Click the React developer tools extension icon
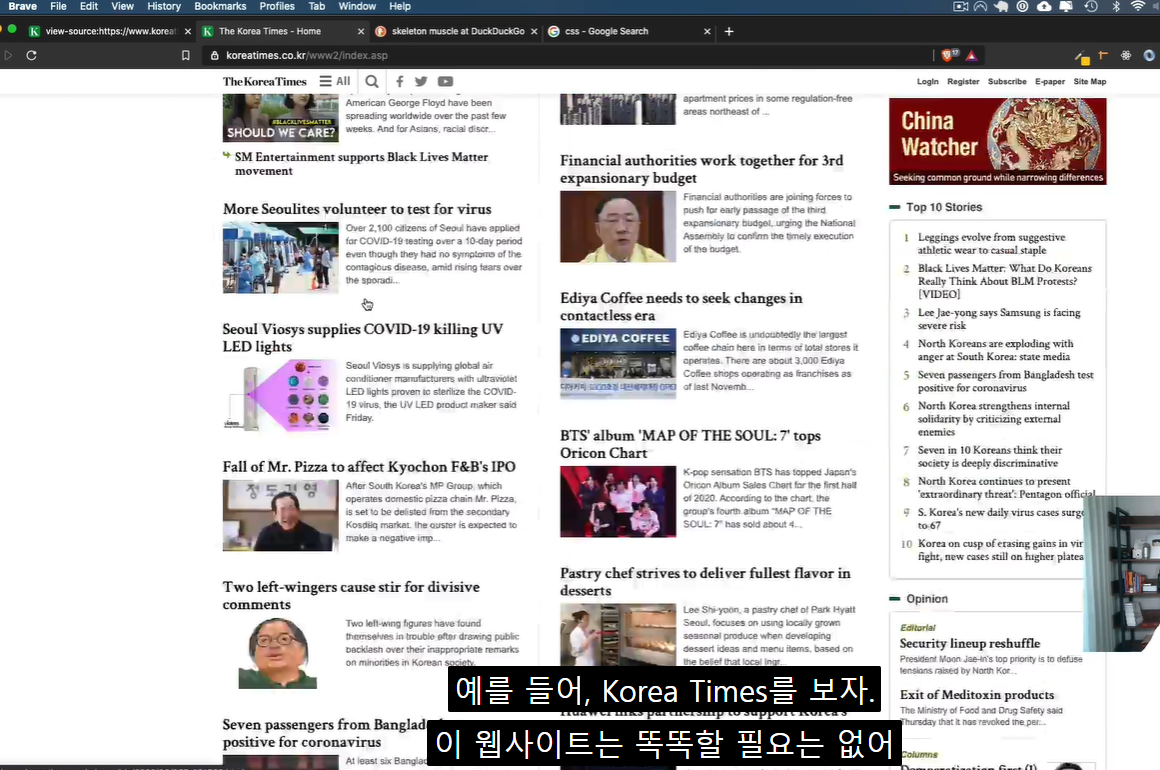1160x770 pixels. coord(1126,55)
